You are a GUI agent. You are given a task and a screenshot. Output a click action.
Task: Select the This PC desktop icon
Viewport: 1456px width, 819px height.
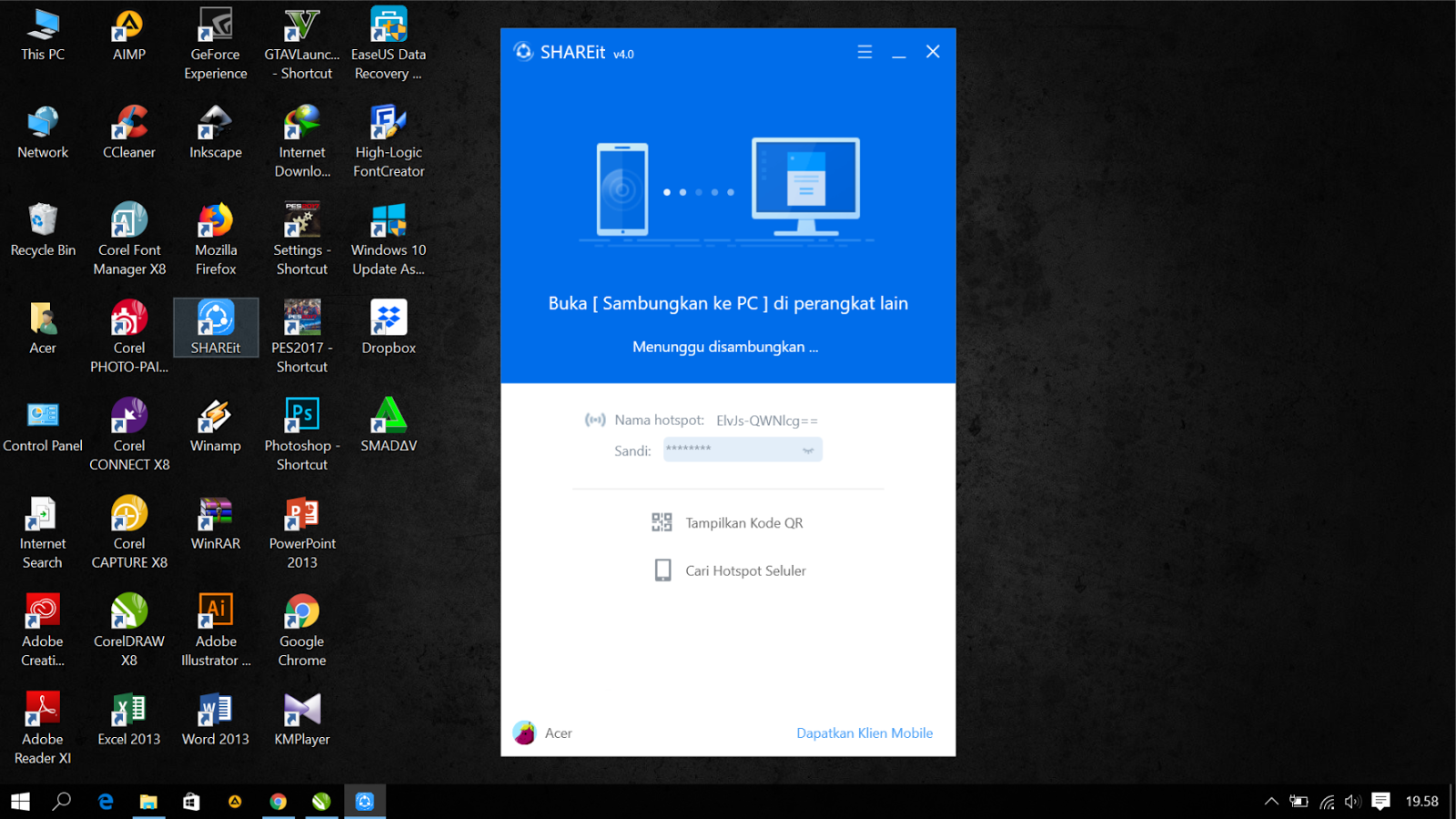[43, 35]
